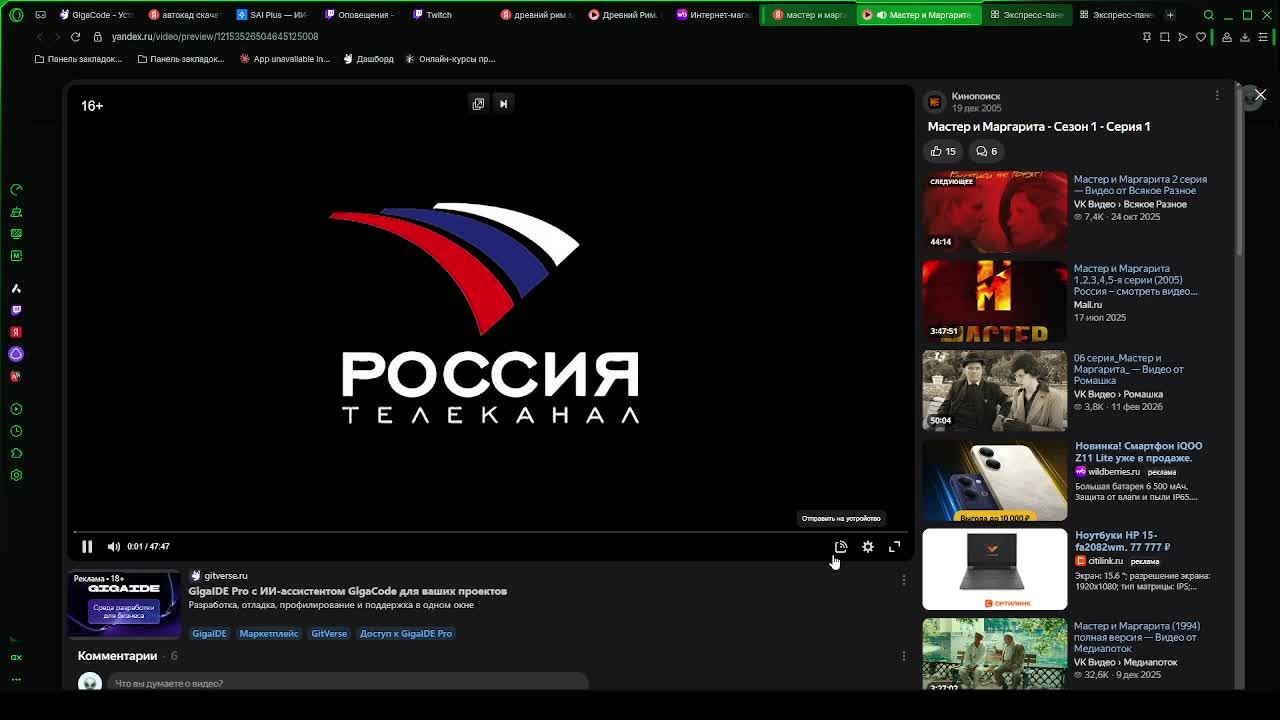The image size is (1280, 720).
Task: Add page to bookmarks heart icon
Action: pyautogui.click(x=1201, y=37)
